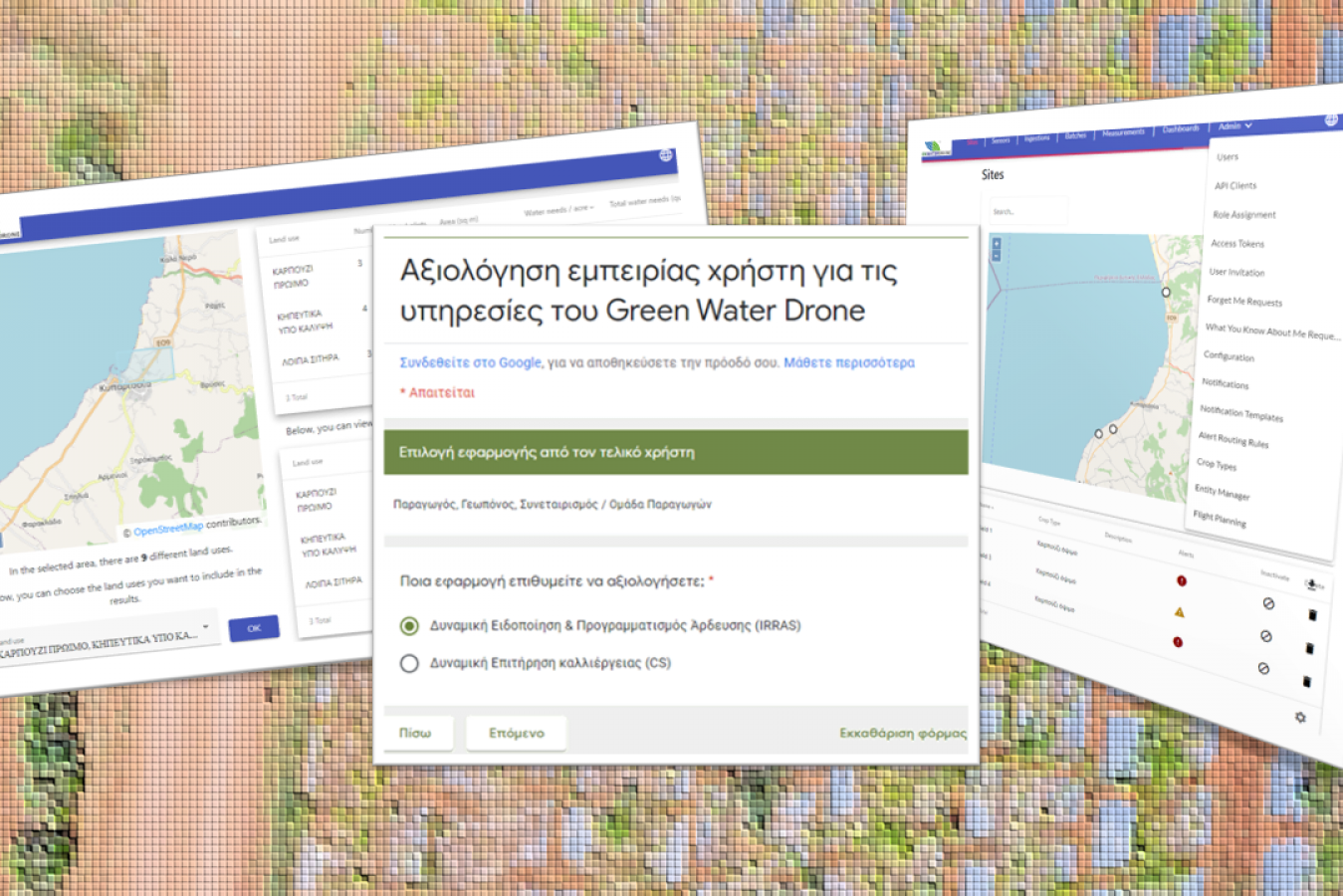Select Notification Templates in Admin menu
The width and height of the screenshot is (1343, 896).
pos(1241,413)
